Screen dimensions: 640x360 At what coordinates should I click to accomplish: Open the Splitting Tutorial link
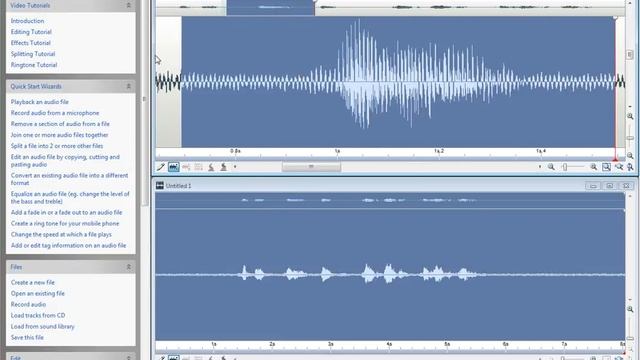click(33, 54)
